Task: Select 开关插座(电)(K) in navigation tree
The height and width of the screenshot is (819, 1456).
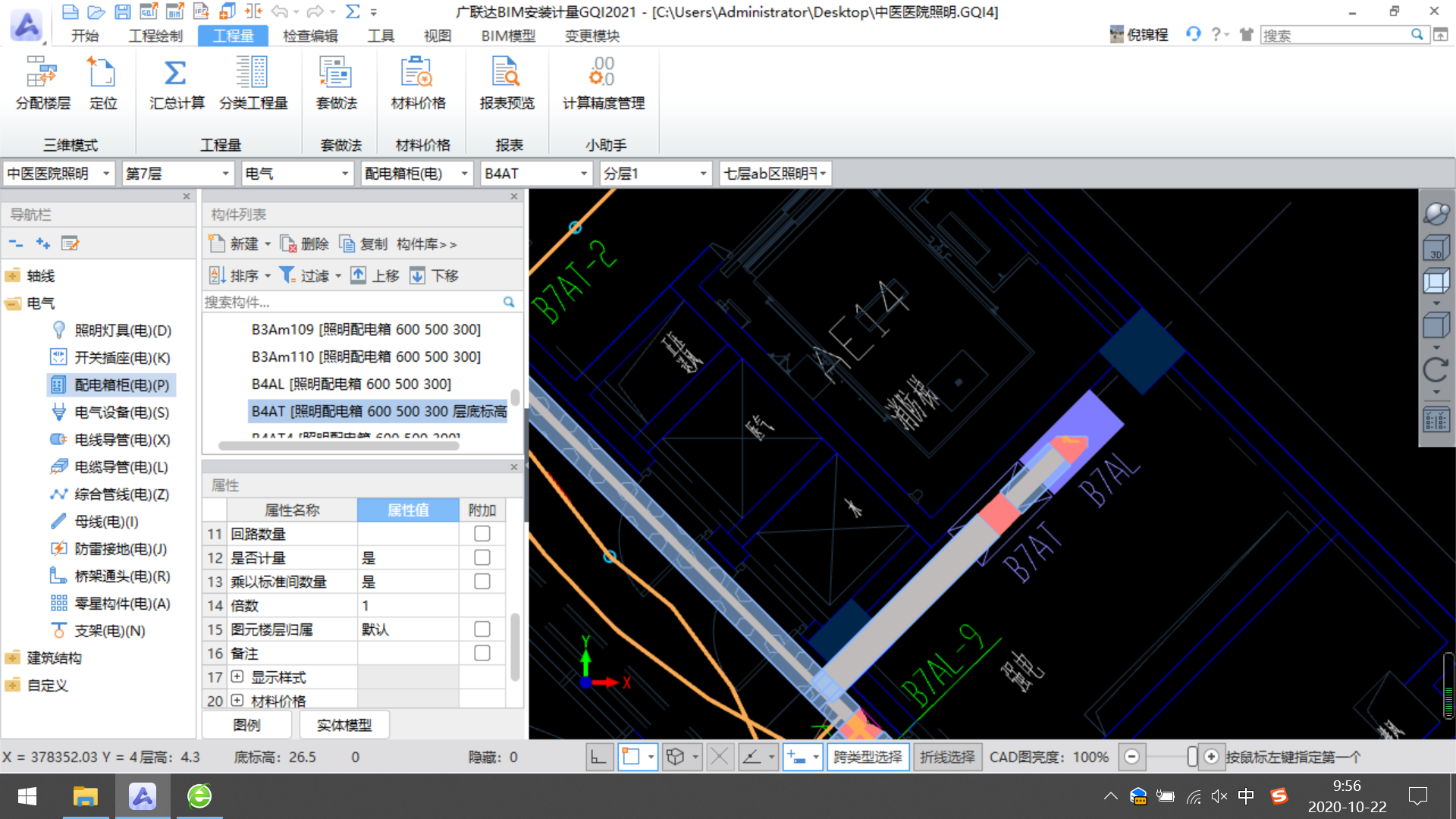Action: tap(122, 358)
